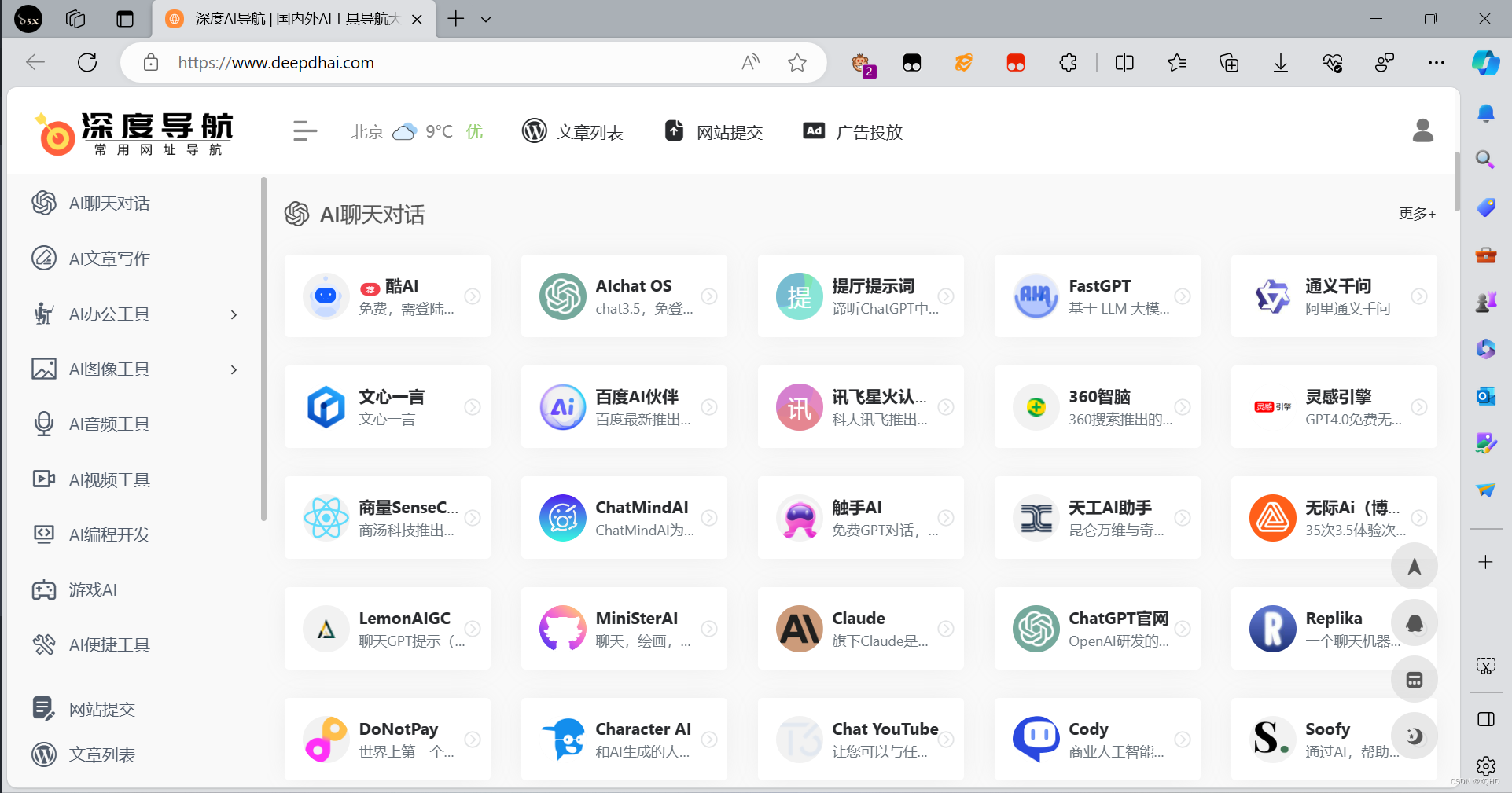Click the 北京 weather widget
The image size is (1512, 793).
click(417, 131)
